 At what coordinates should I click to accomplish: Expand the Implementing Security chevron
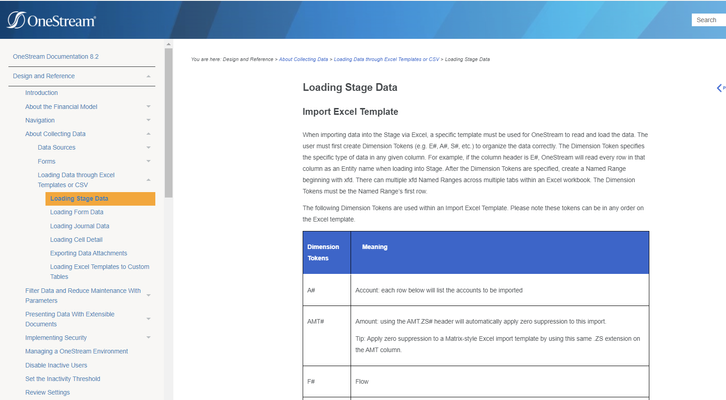148,338
